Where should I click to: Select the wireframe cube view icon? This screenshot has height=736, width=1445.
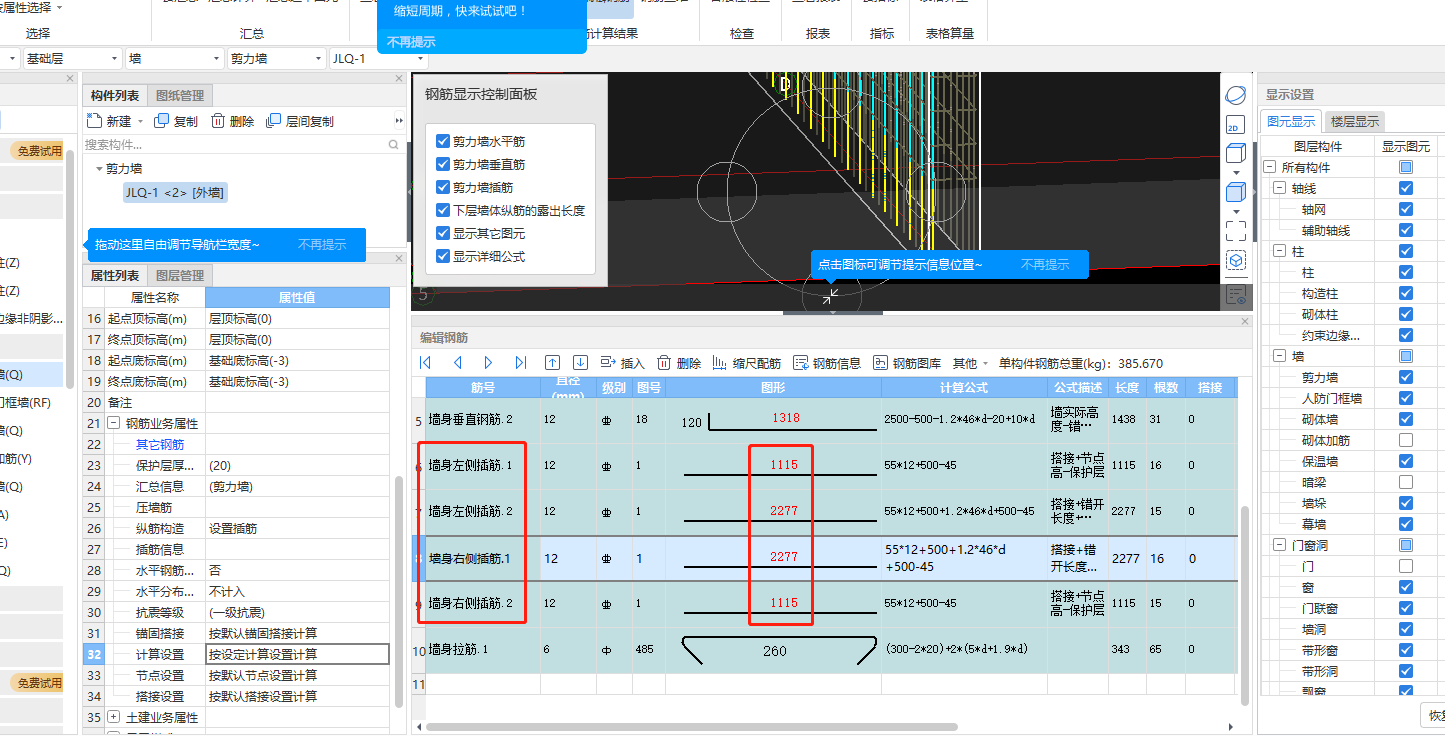click(1236, 154)
